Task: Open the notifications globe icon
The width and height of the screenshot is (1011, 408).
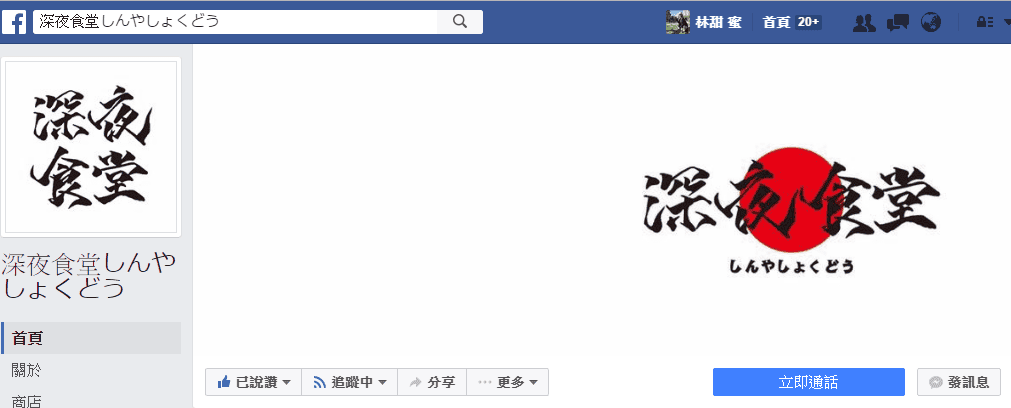Action: tap(930, 22)
